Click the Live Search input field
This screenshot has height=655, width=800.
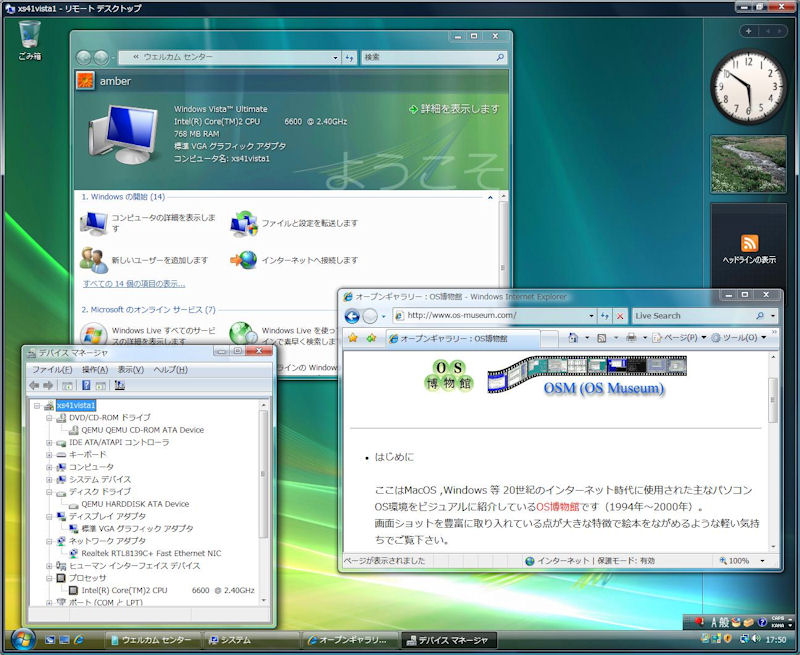tap(694, 316)
